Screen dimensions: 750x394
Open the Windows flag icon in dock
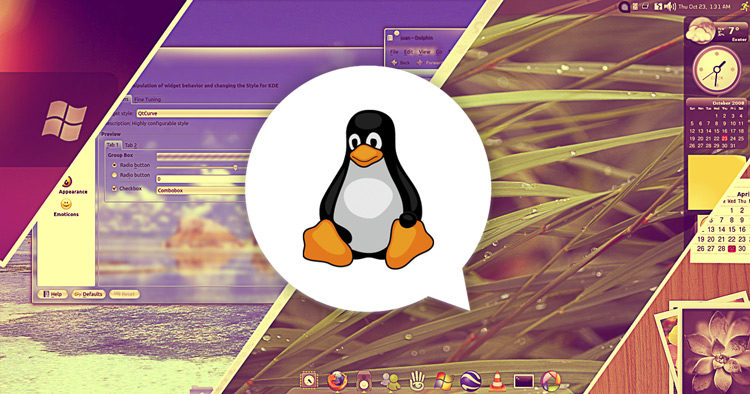[x=443, y=381]
